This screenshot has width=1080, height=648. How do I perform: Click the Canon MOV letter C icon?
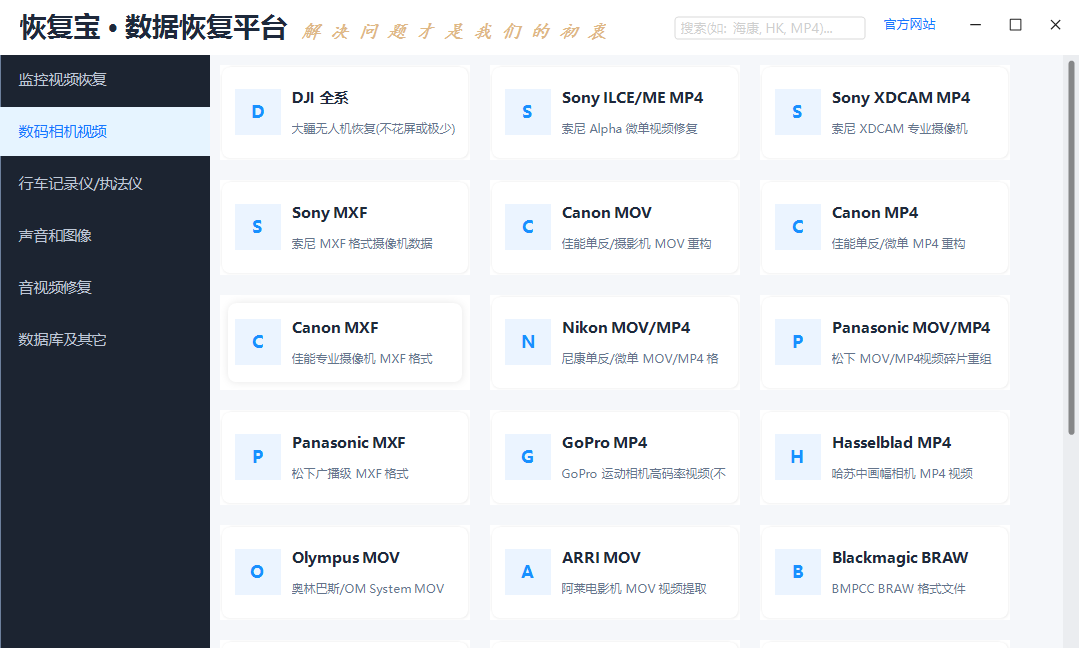(x=528, y=227)
